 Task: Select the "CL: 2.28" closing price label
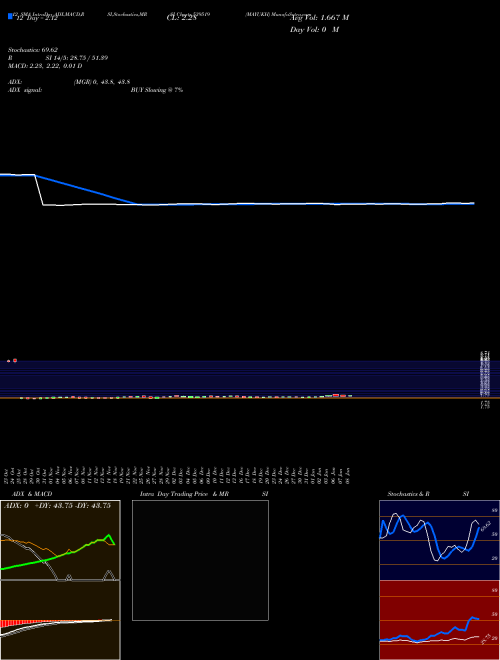(x=182, y=18)
